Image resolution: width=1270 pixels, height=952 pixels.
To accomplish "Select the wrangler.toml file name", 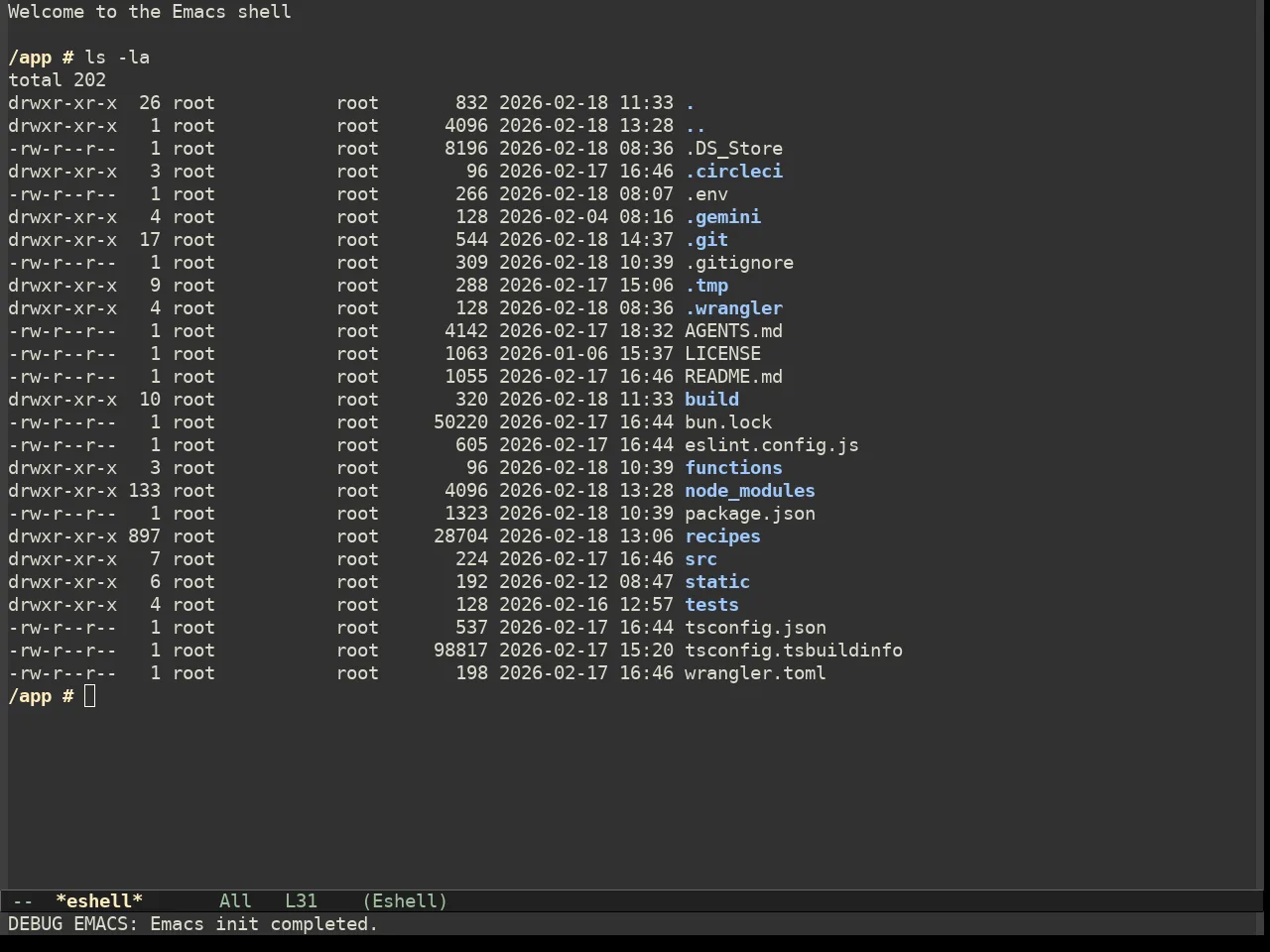I will (755, 673).
